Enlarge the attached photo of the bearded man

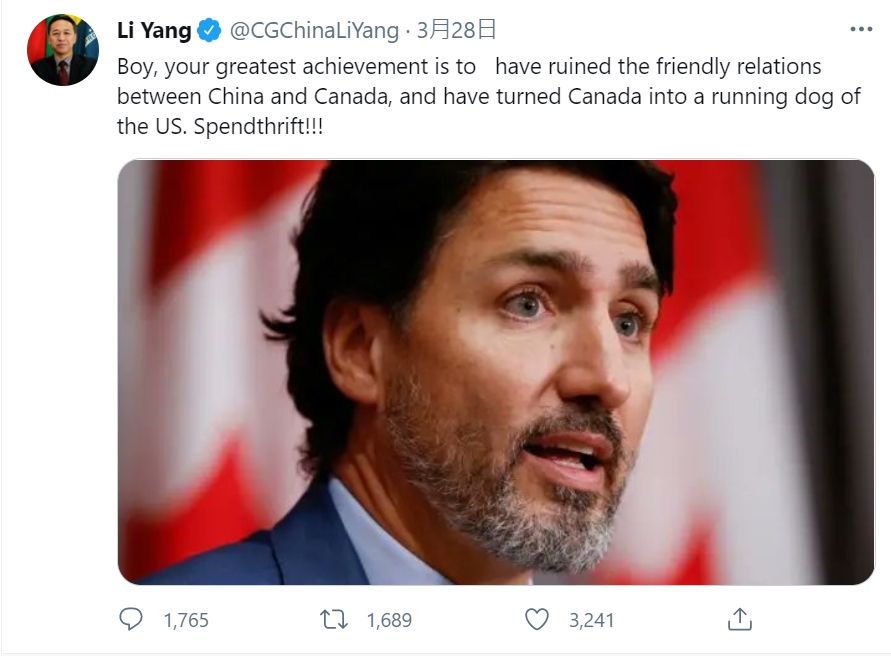coord(496,372)
